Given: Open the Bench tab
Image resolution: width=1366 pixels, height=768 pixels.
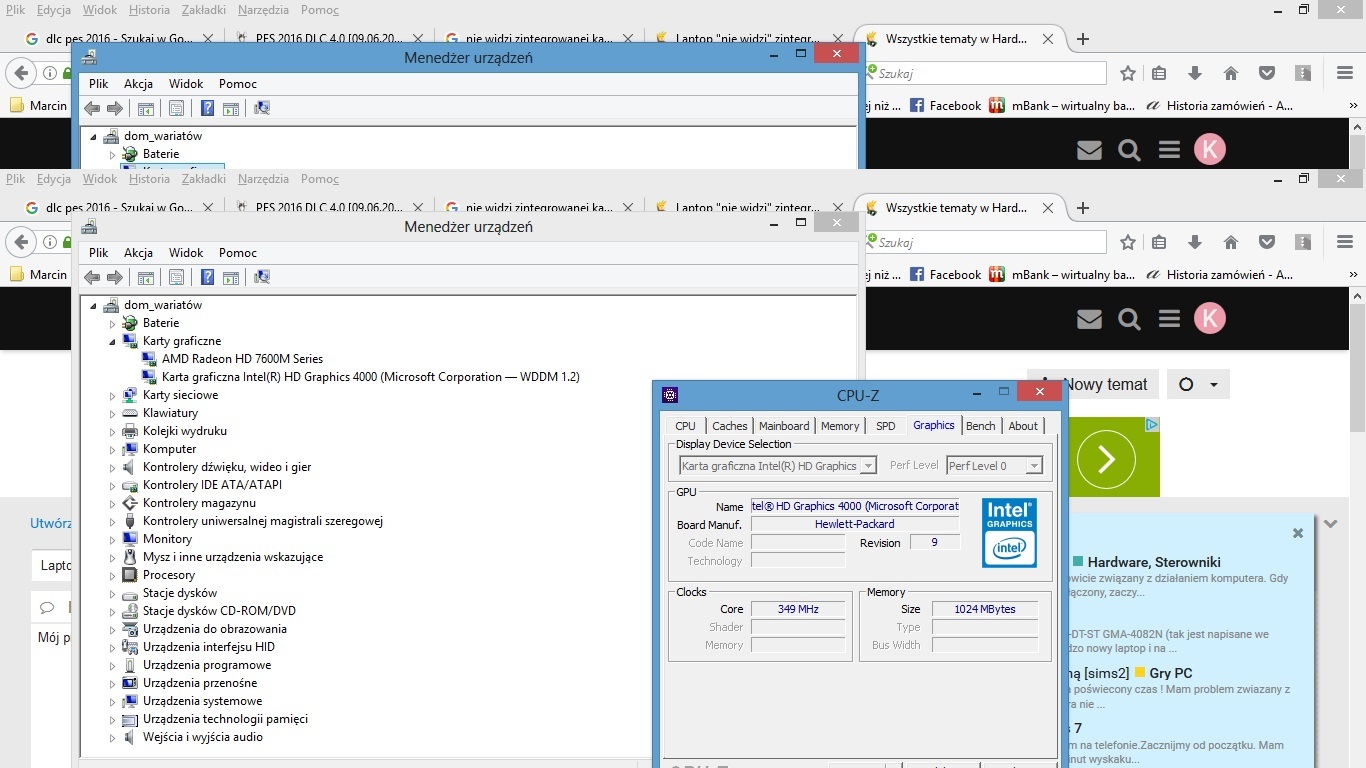Looking at the screenshot, I should 981,426.
